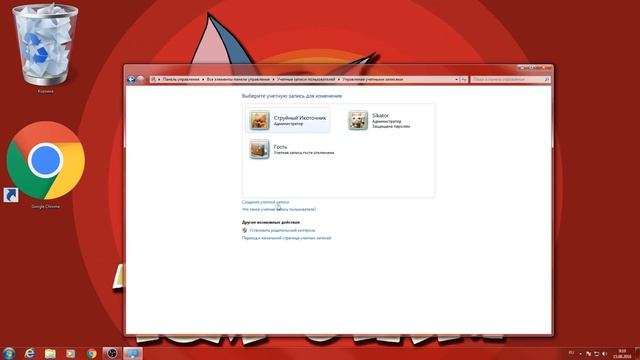Click the search magnifier icon
640x360 pixels.
547,80
